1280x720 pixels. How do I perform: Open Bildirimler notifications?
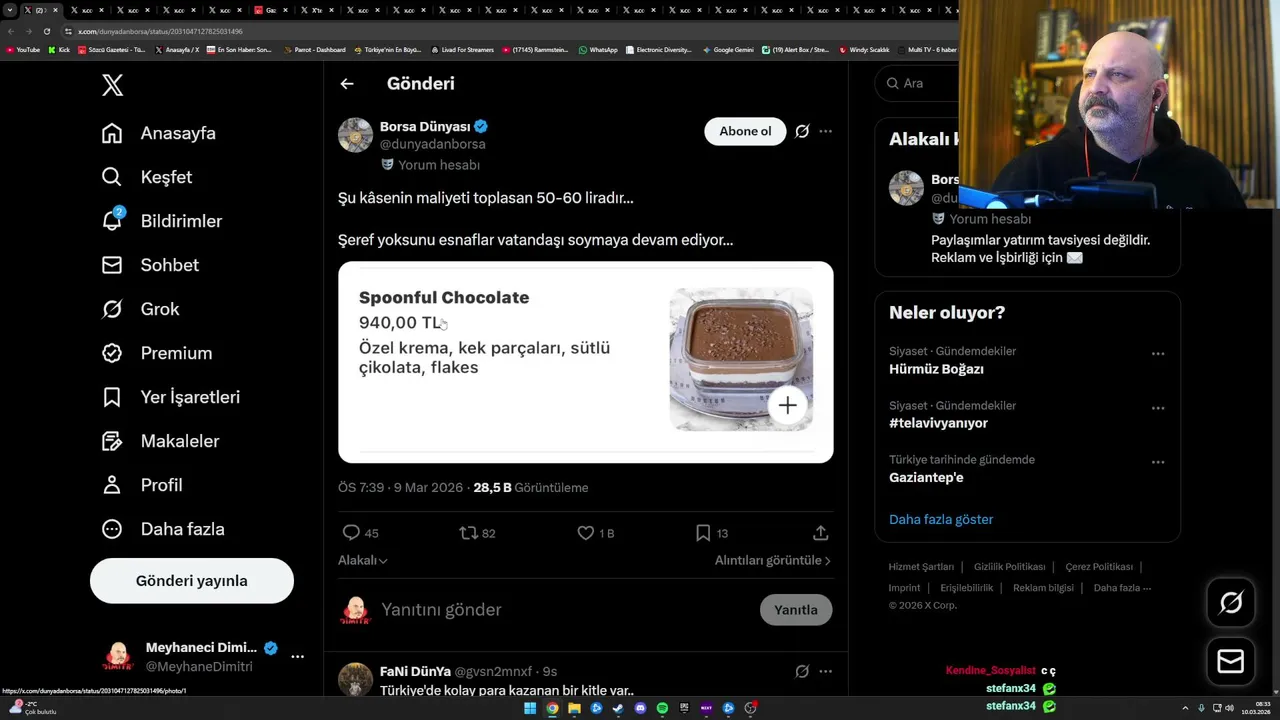[x=162, y=221]
